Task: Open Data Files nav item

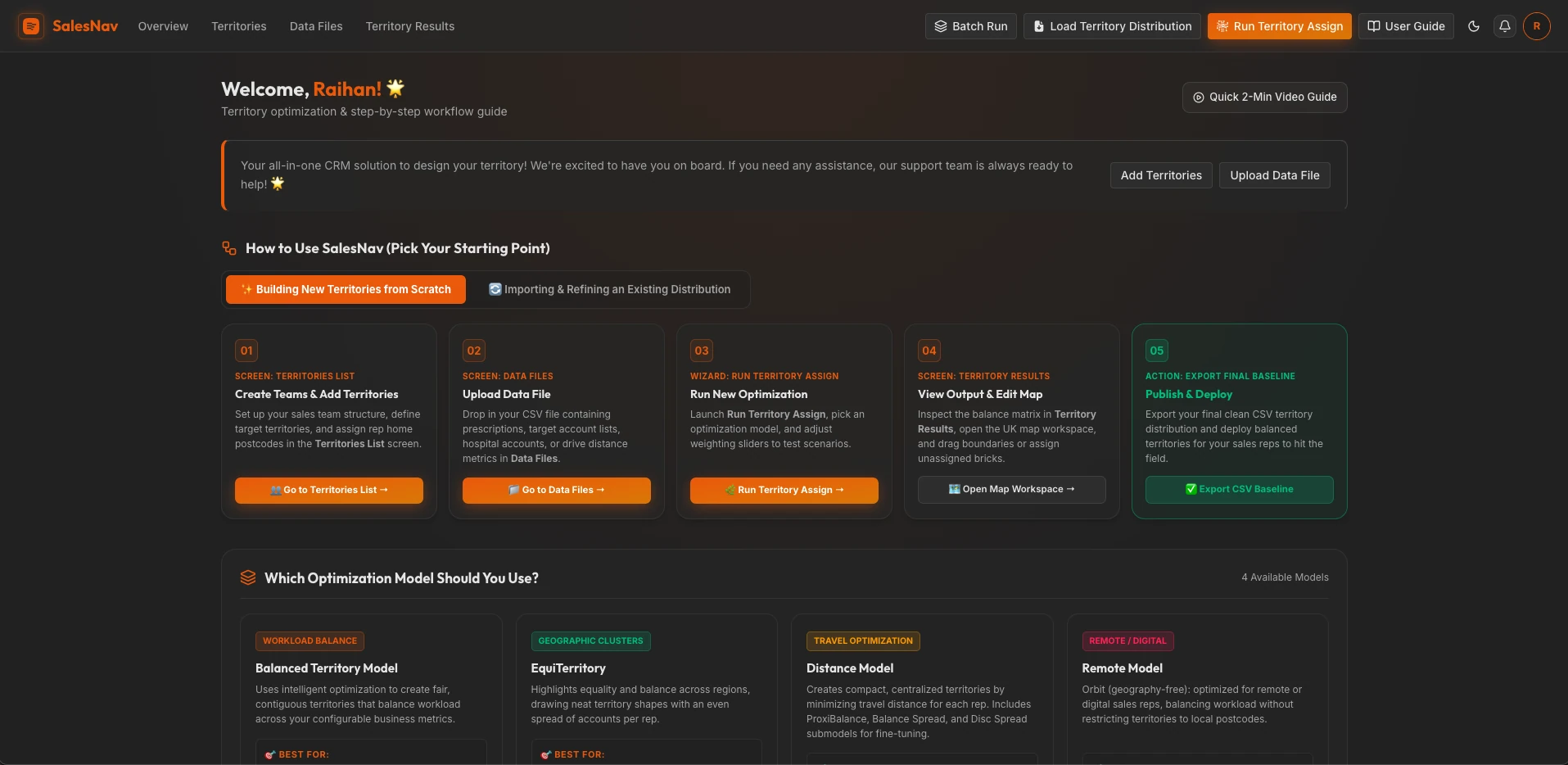Action: (x=316, y=26)
